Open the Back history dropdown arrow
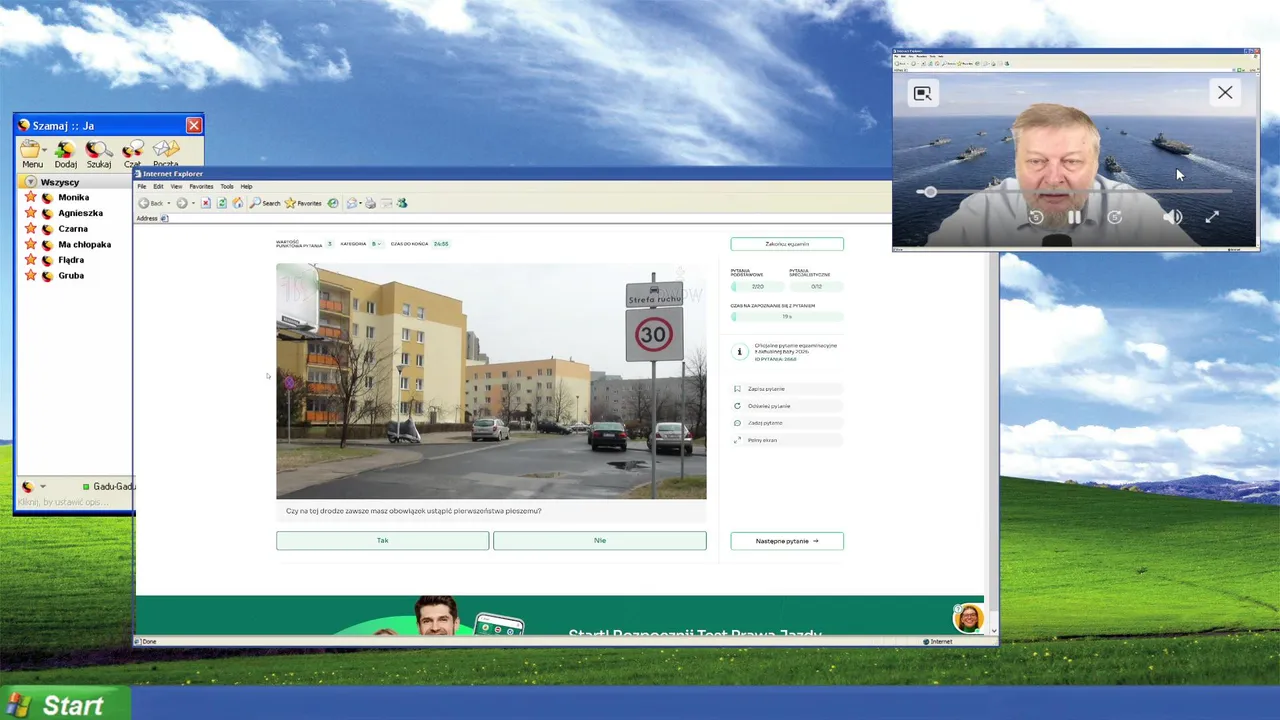 coord(169,203)
